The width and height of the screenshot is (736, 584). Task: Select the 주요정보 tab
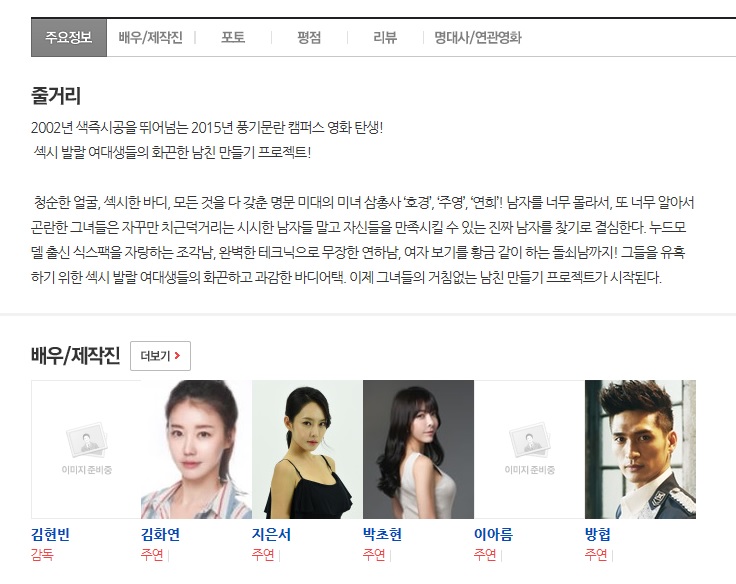pos(69,38)
